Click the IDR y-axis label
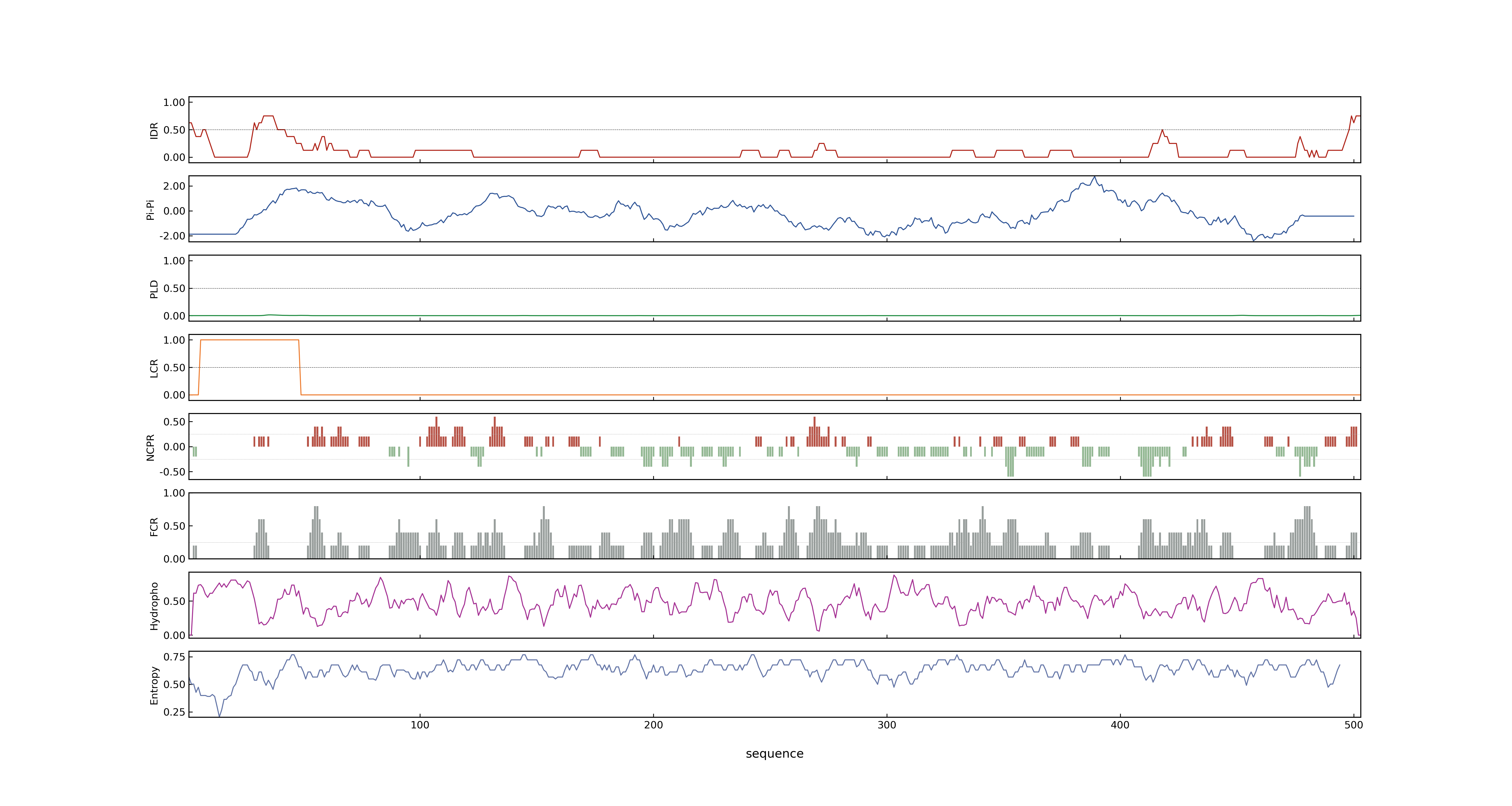Screen dimensions: 1512x806 point(154,130)
